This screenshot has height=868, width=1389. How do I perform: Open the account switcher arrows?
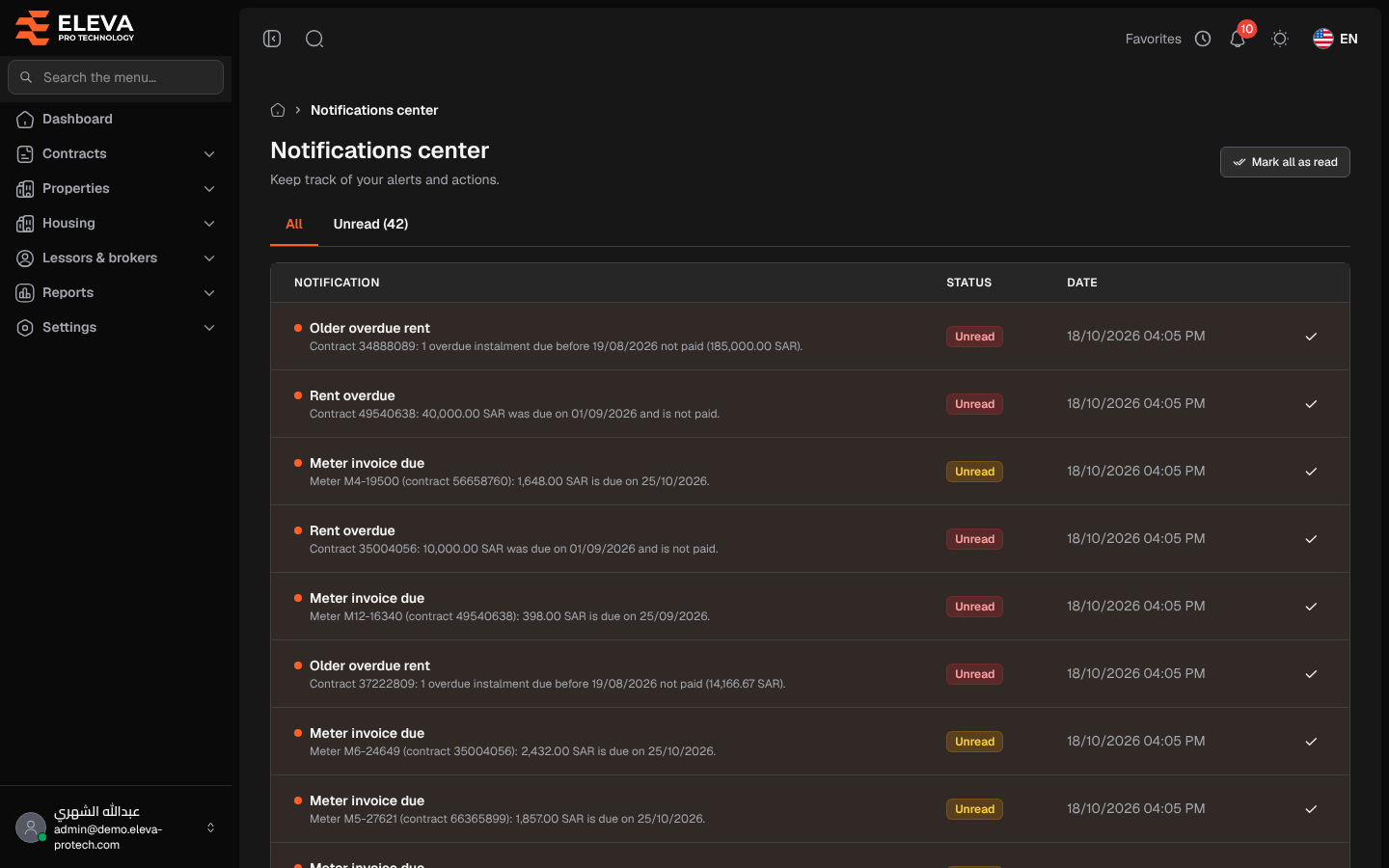pyautogui.click(x=210, y=827)
